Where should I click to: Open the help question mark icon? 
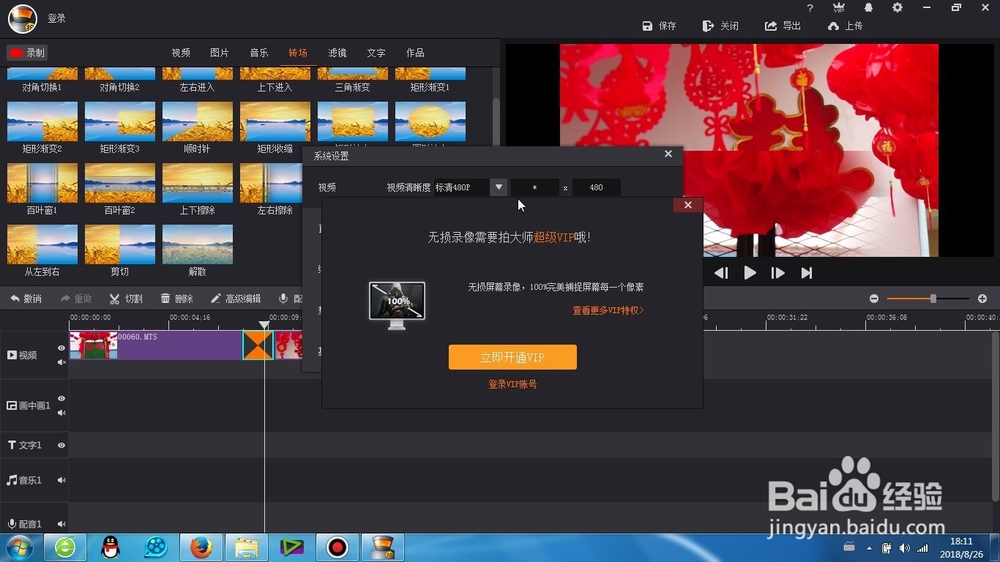(x=810, y=8)
